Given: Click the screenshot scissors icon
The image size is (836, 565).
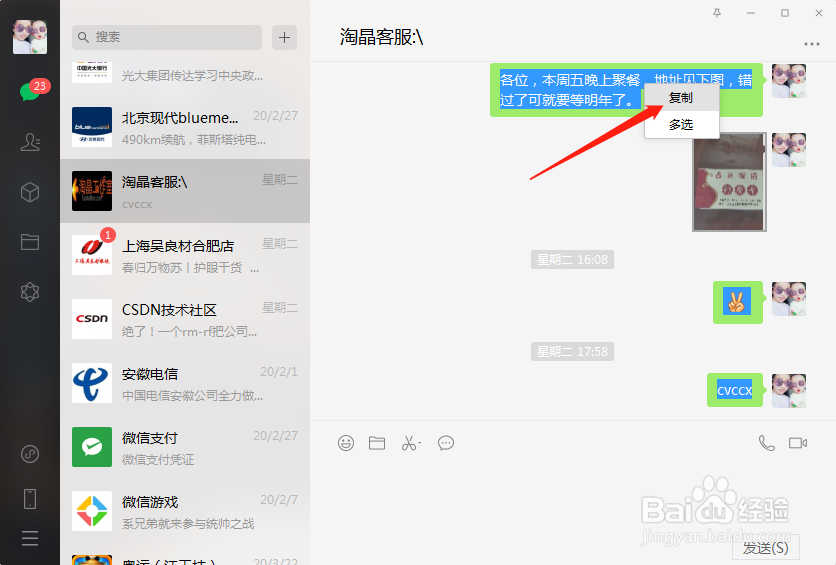Looking at the screenshot, I should [411, 443].
